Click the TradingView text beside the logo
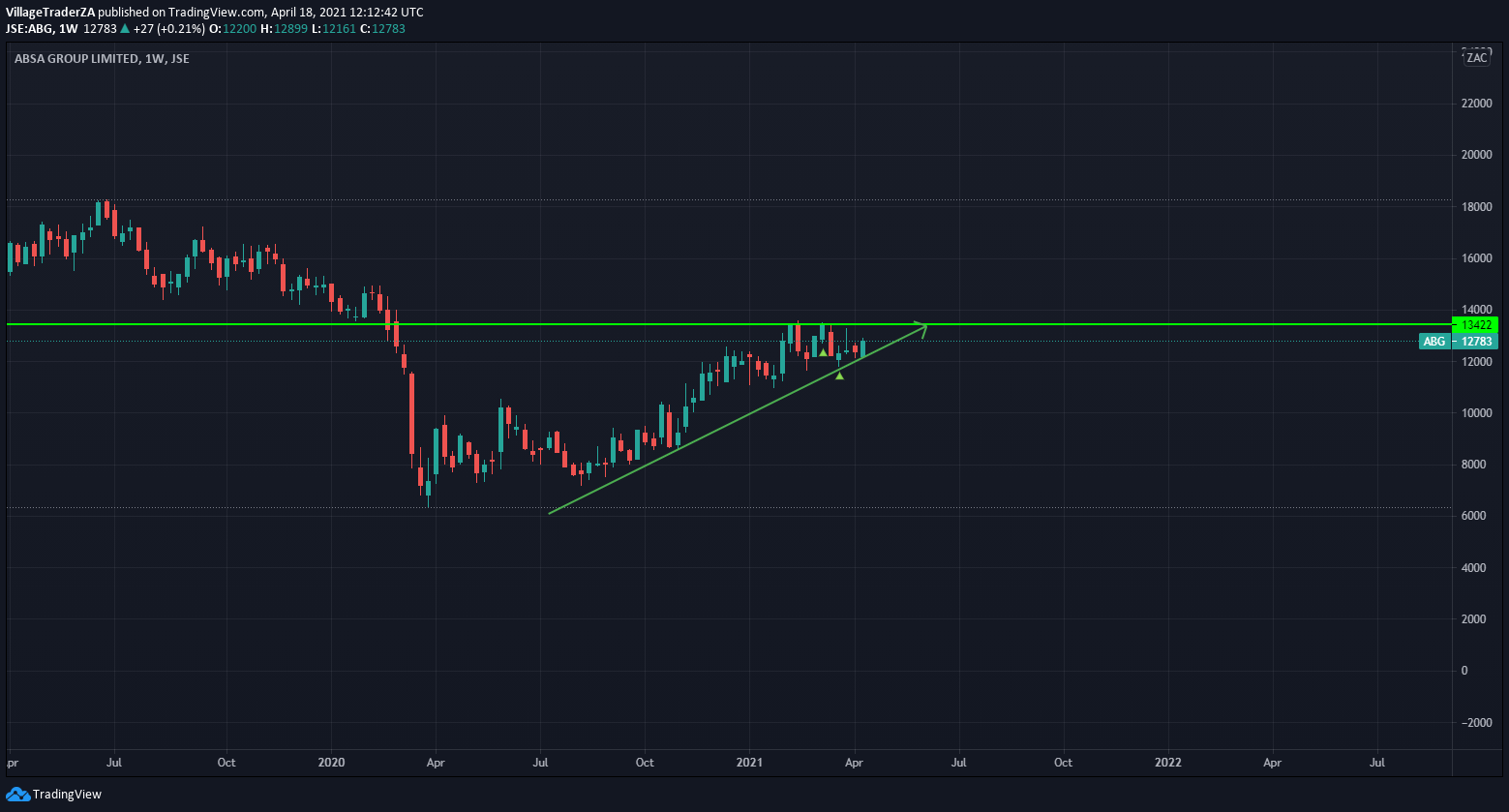The image size is (1509, 812). tap(67, 795)
